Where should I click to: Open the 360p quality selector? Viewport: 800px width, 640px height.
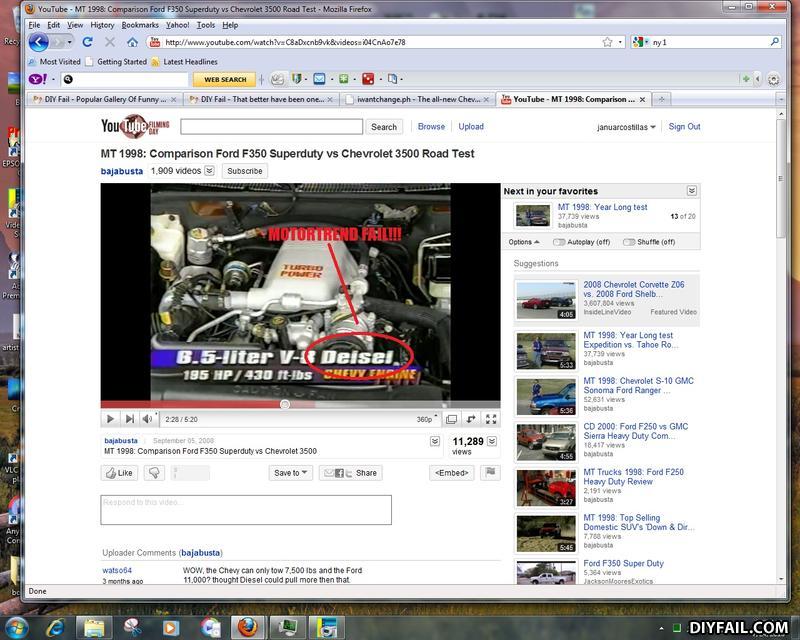pos(427,419)
